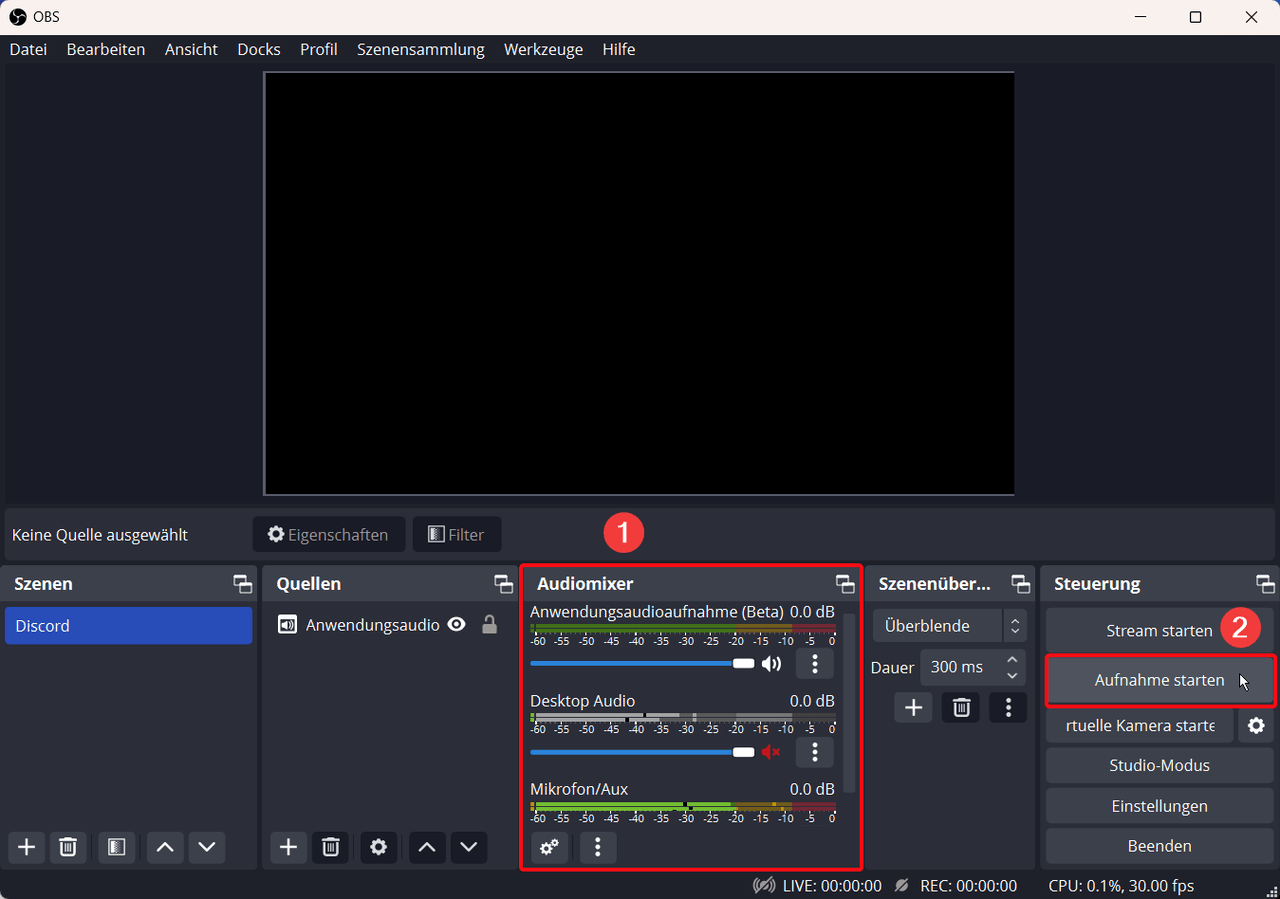Open Desktop Audio three-dot options
1280x899 pixels.
(x=815, y=752)
